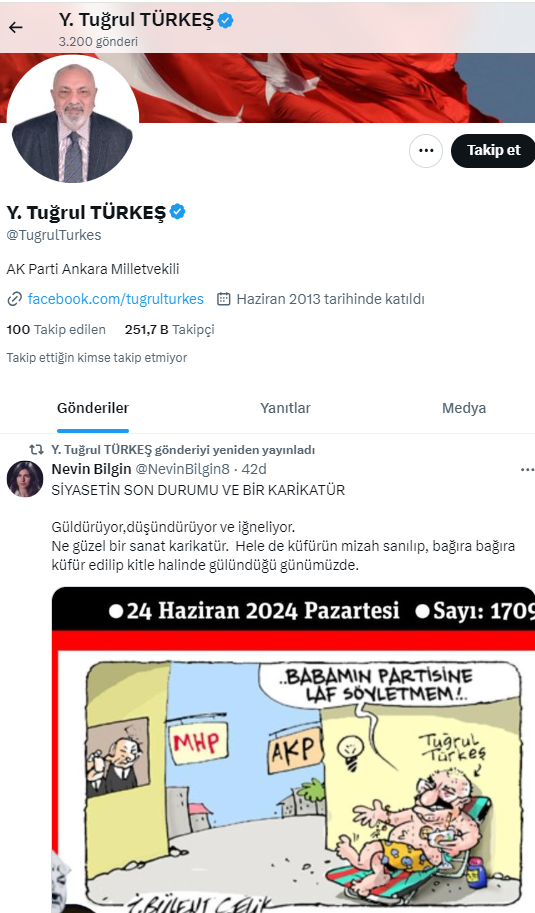Open Nevin Bilgin's profile name link

(91, 469)
